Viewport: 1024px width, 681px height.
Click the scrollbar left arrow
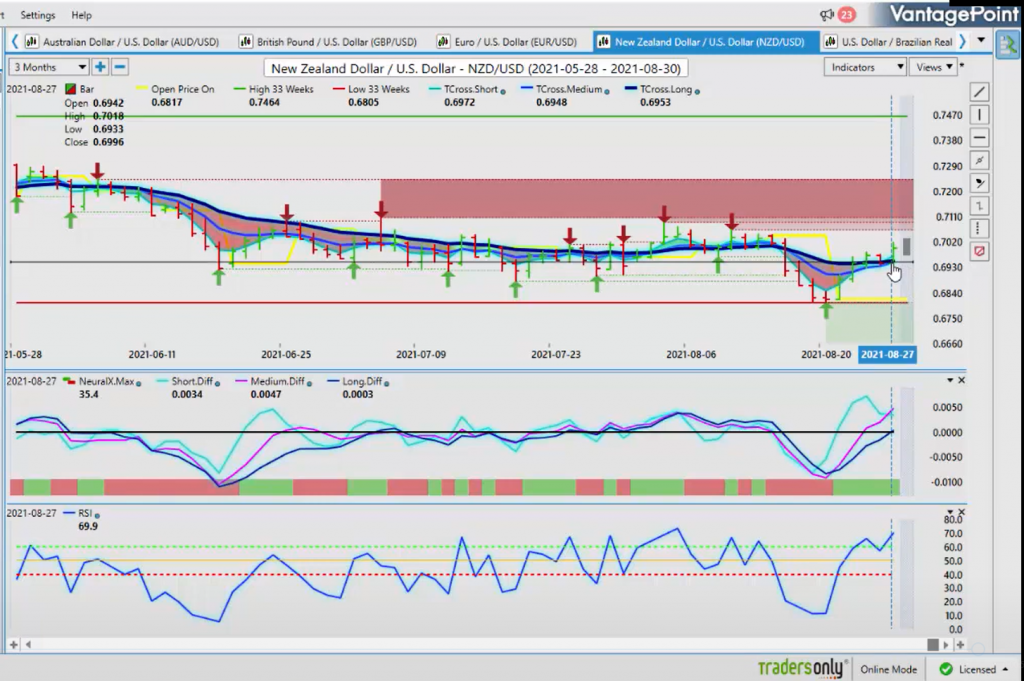tap(28, 644)
